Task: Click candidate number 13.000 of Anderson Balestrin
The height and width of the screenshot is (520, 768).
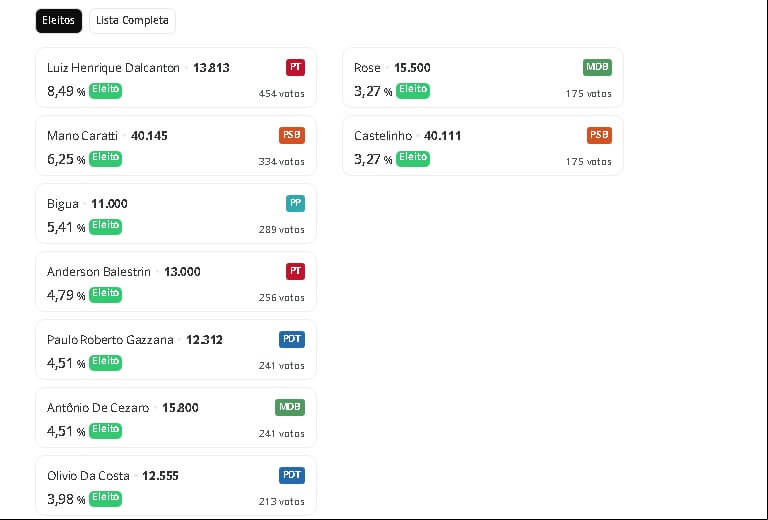Action: click(x=182, y=272)
